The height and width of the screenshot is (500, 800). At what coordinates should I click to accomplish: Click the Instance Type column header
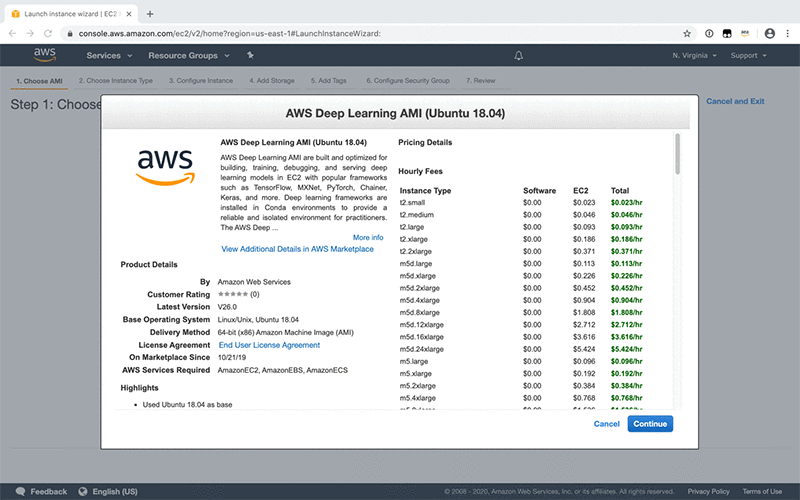tap(425, 191)
